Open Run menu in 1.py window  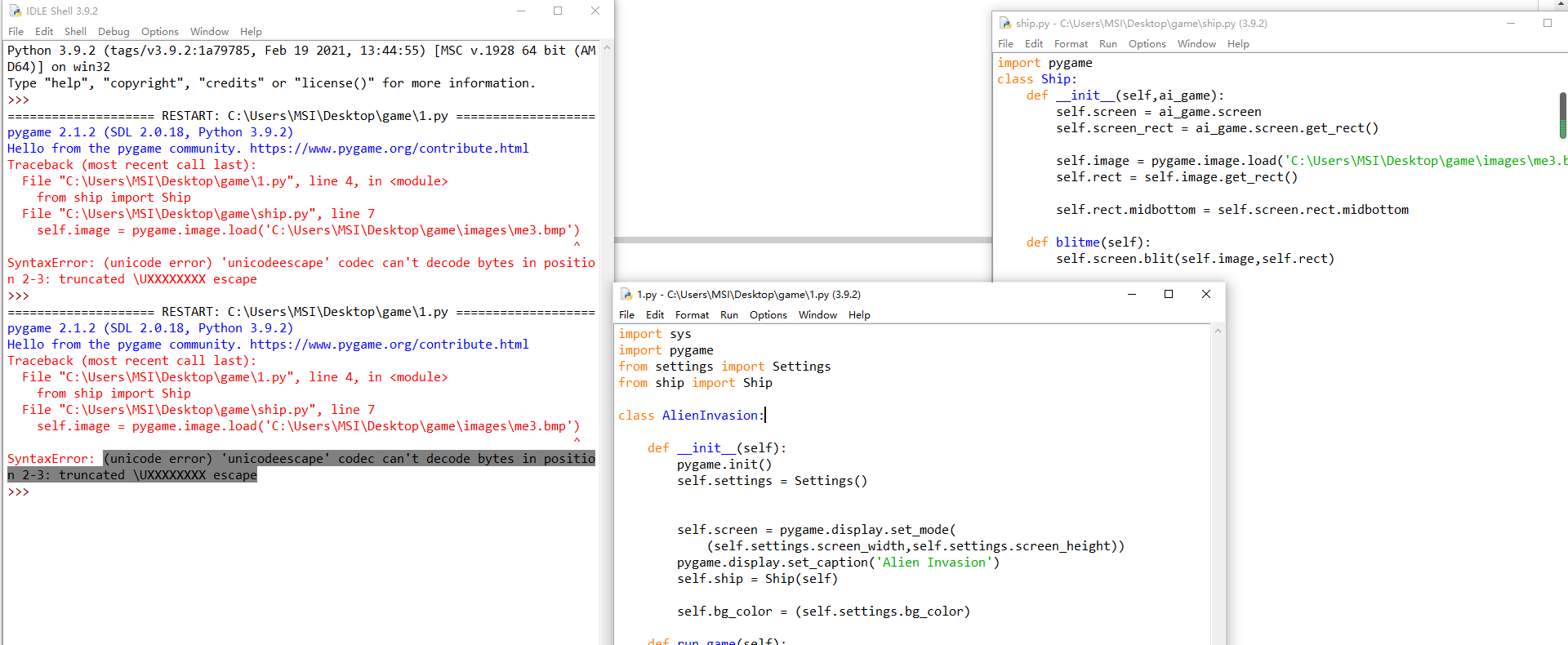point(729,315)
